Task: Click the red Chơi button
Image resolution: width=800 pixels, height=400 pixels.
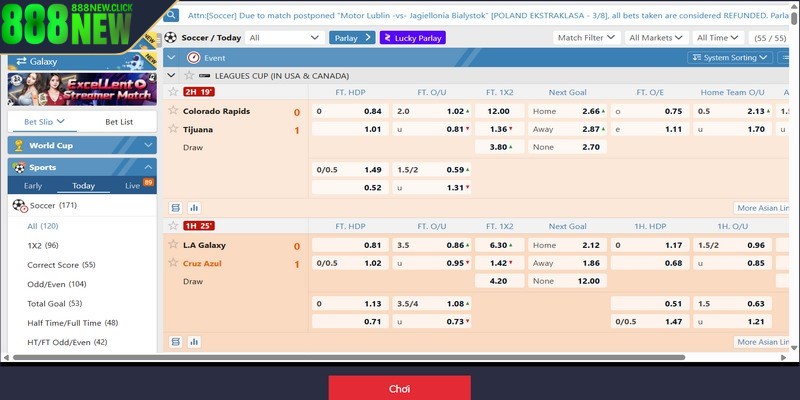Action: [399, 388]
